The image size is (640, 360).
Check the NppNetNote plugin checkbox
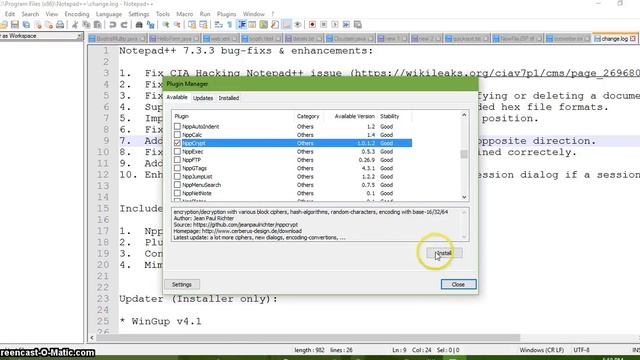pyautogui.click(x=177, y=193)
